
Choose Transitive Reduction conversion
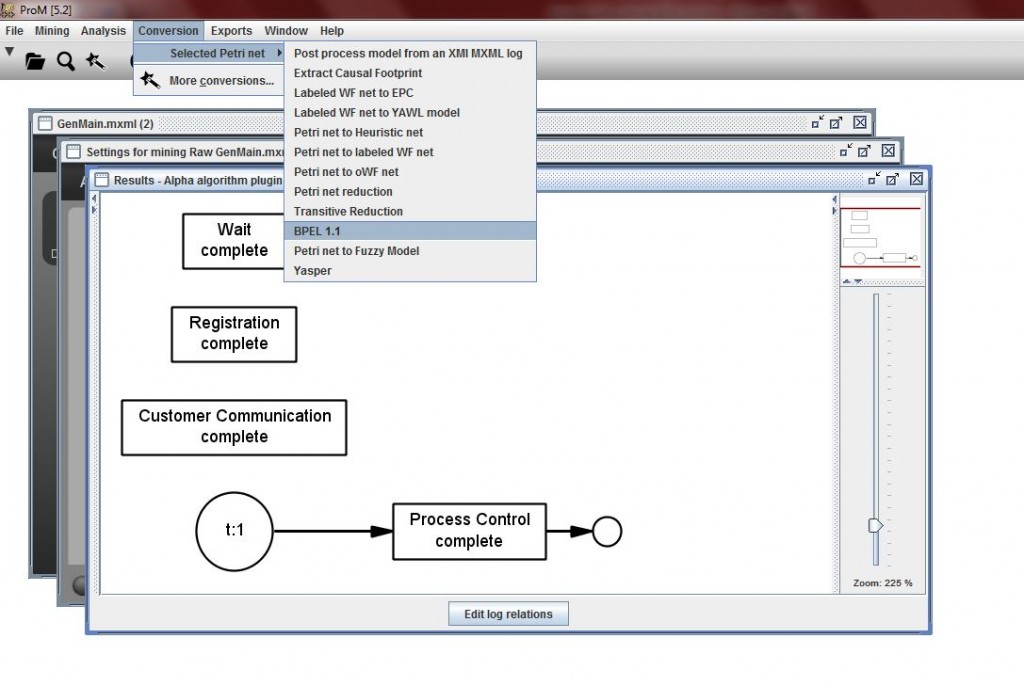click(x=410, y=212)
